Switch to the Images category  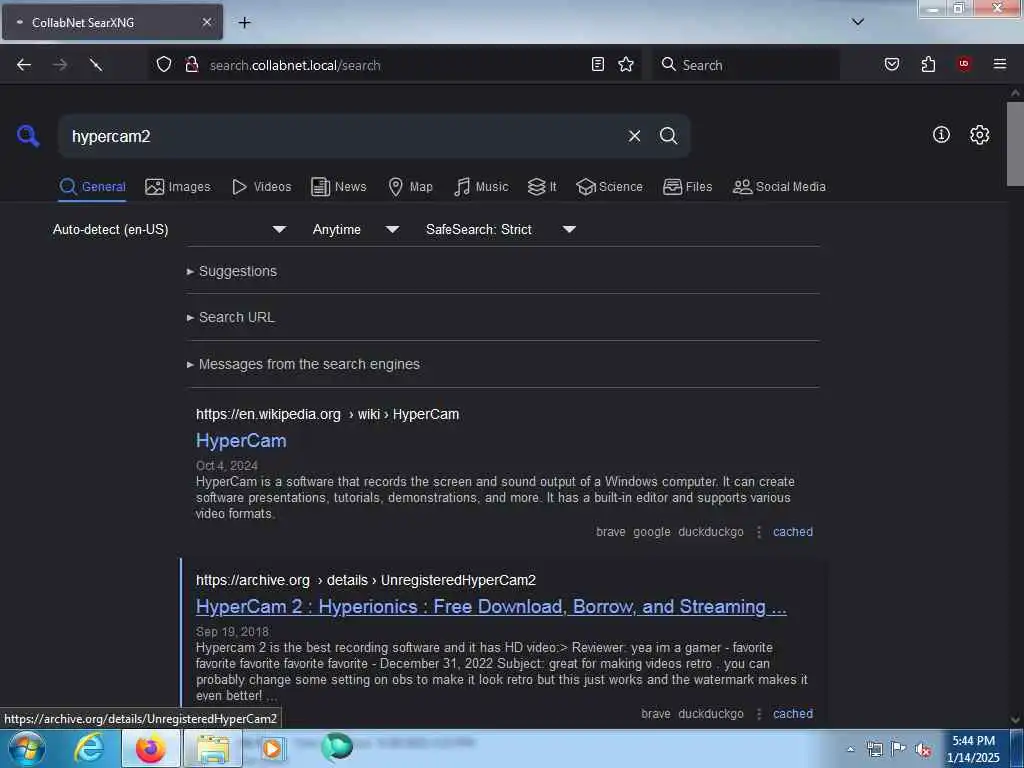[x=178, y=187]
